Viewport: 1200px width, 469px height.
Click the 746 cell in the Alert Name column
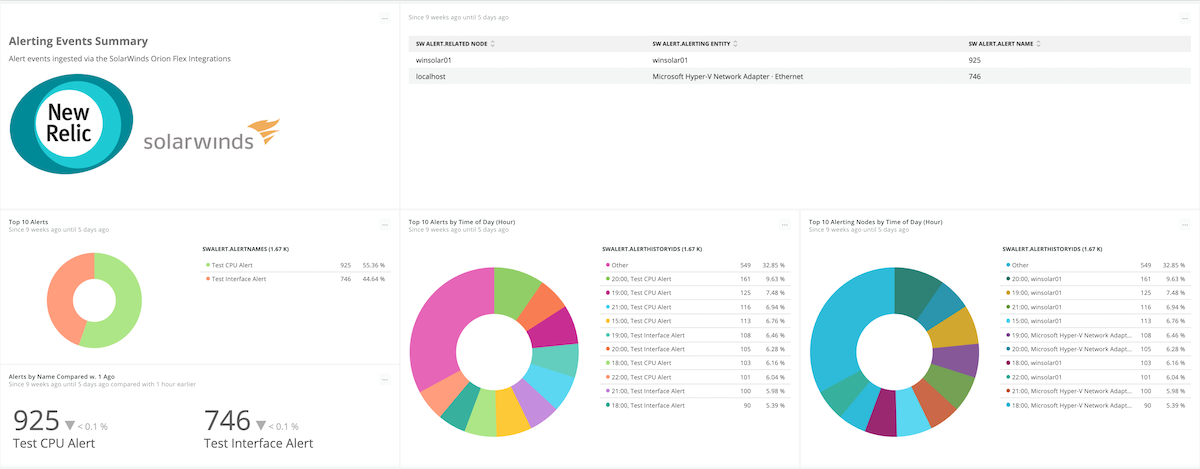click(975, 76)
